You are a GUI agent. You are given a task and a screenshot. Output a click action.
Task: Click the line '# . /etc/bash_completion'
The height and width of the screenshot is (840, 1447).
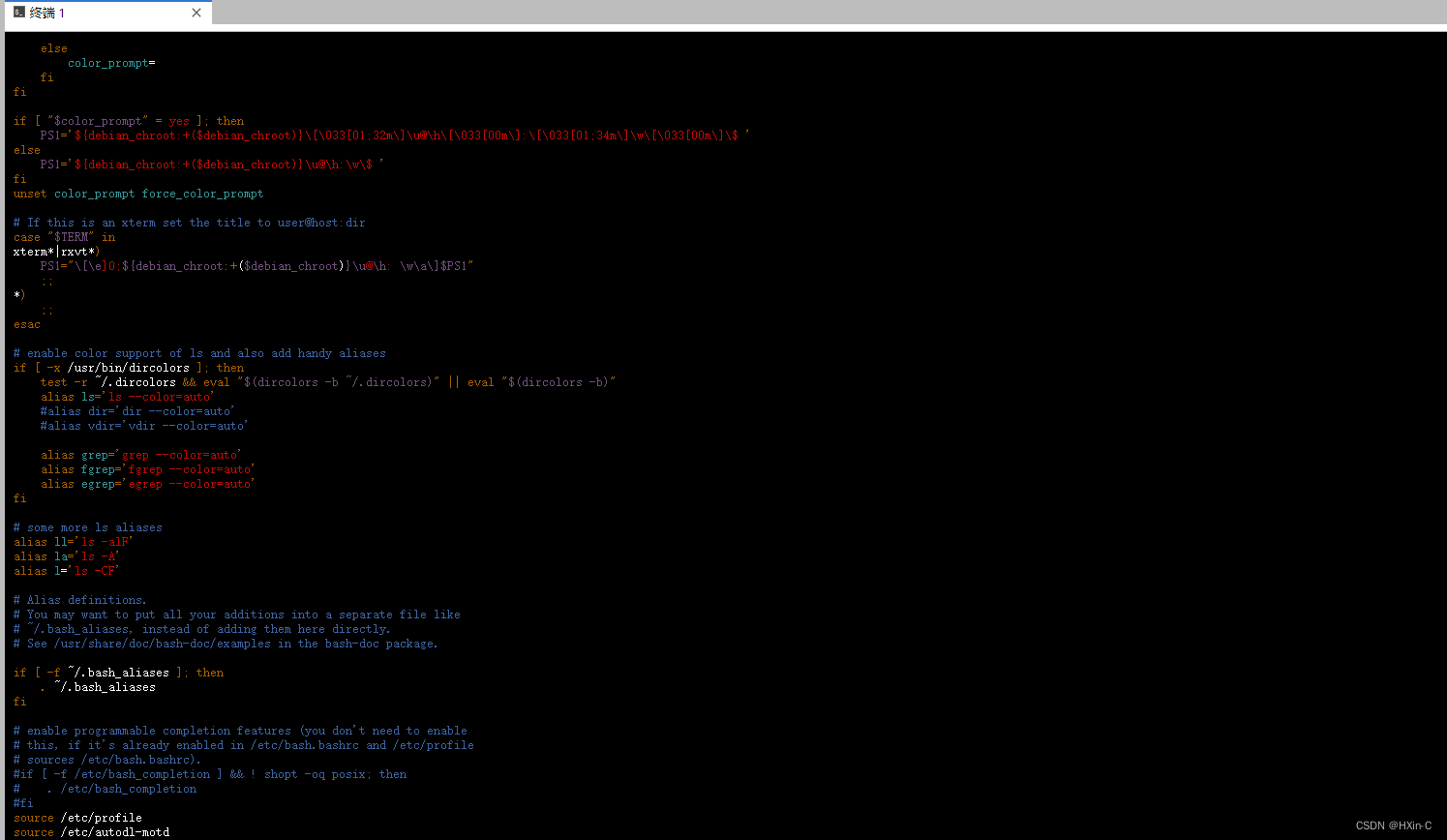[x=105, y=789]
